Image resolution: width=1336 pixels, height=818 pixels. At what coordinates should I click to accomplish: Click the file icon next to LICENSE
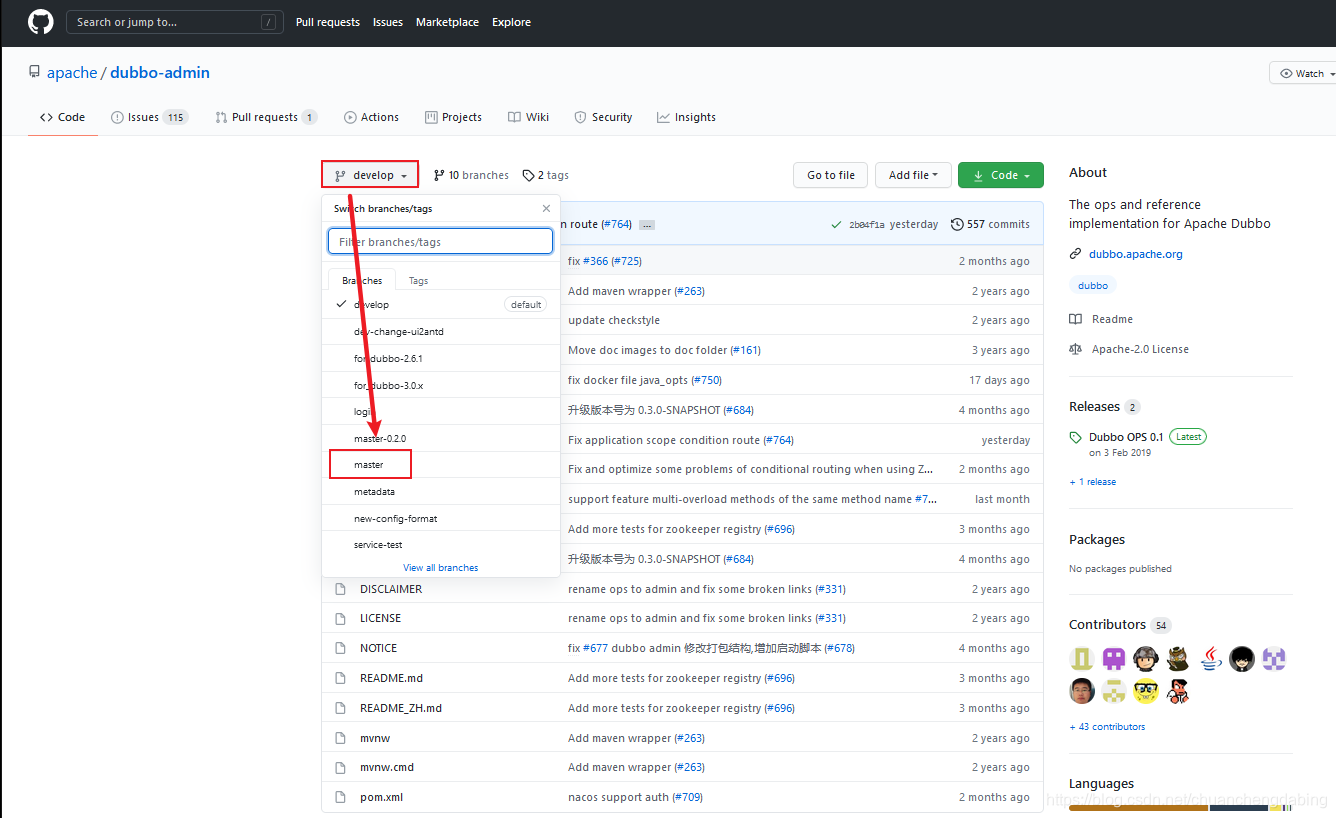click(340, 618)
